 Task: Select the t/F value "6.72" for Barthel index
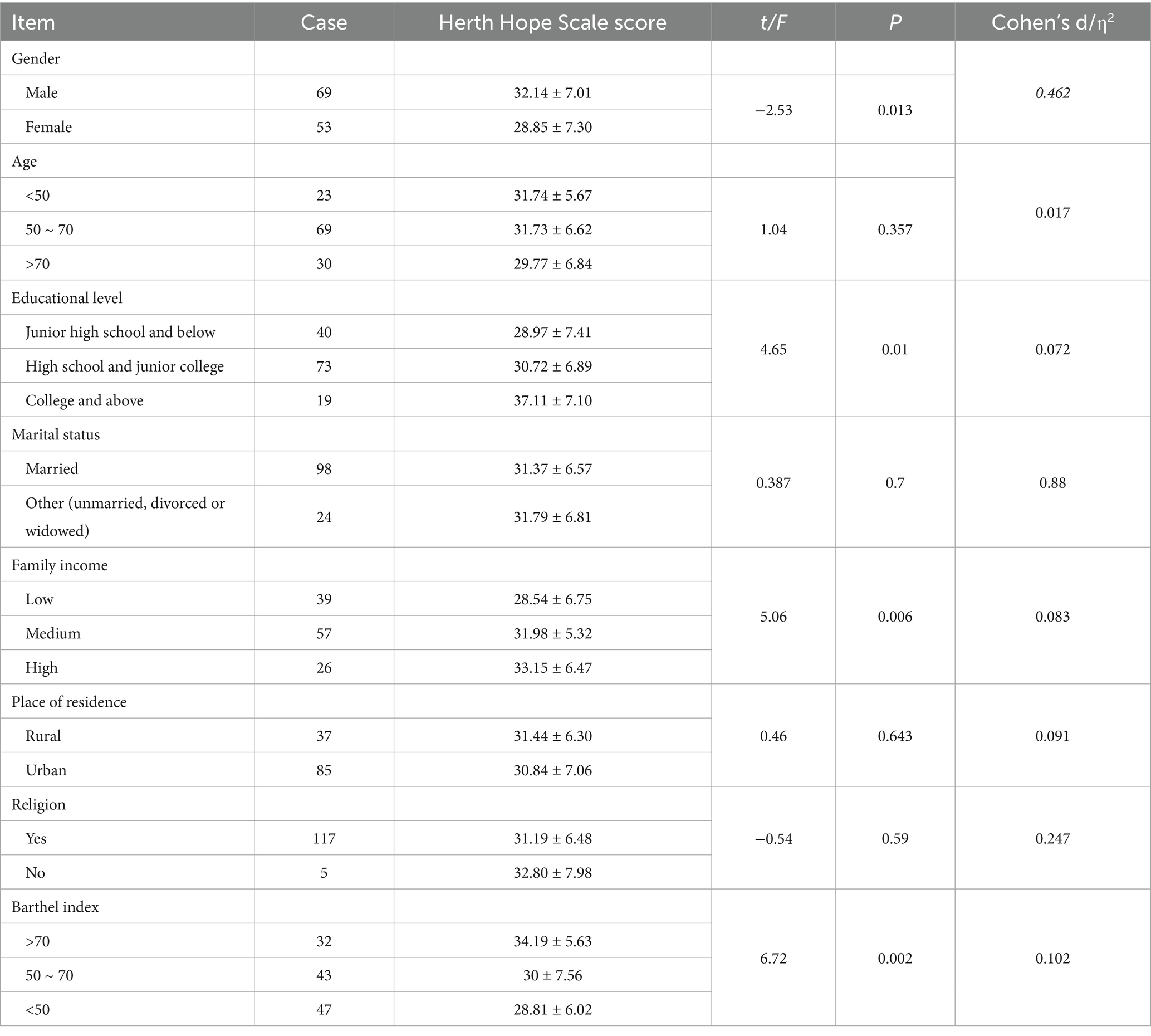point(773,958)
